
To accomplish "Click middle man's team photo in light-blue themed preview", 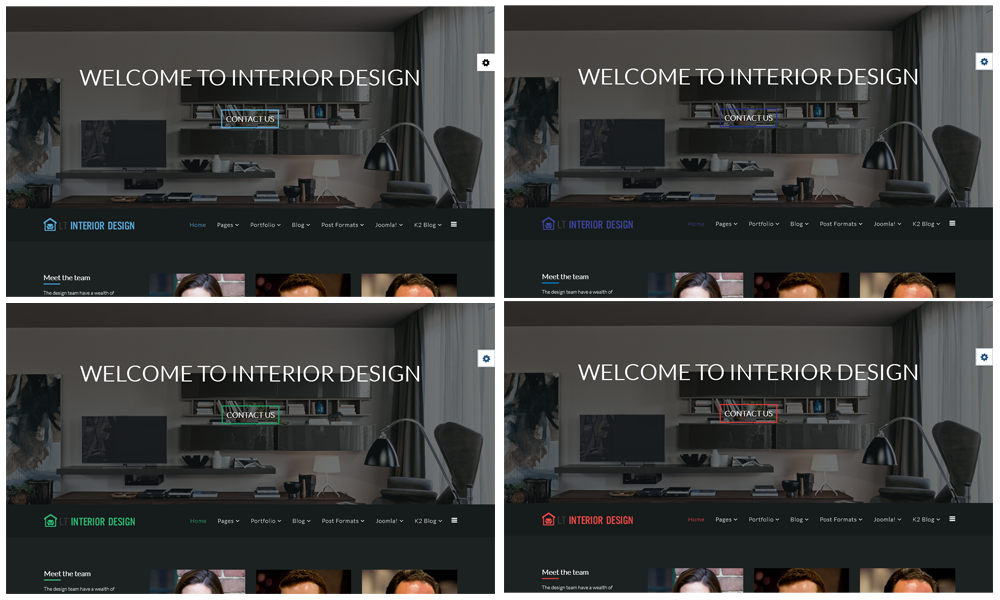I will click(x=303, y=285).
